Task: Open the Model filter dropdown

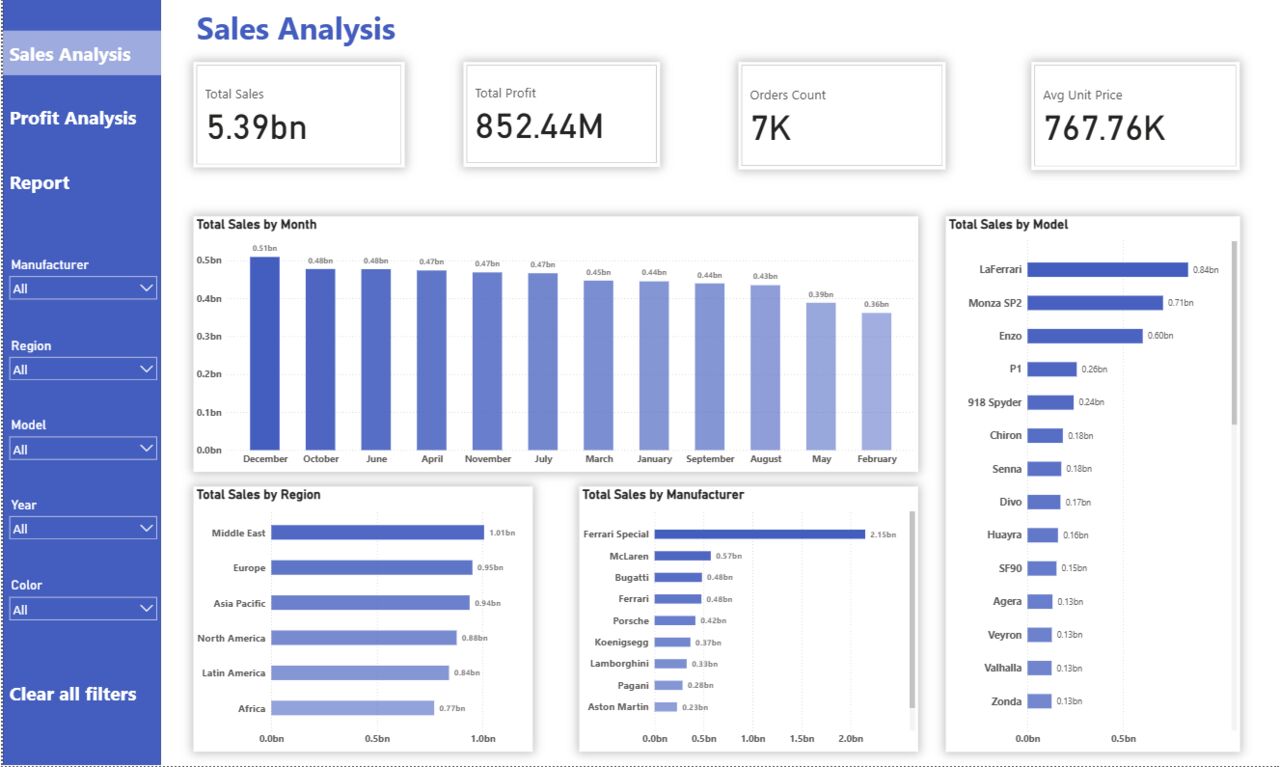Action: click(x=83, y=449)
